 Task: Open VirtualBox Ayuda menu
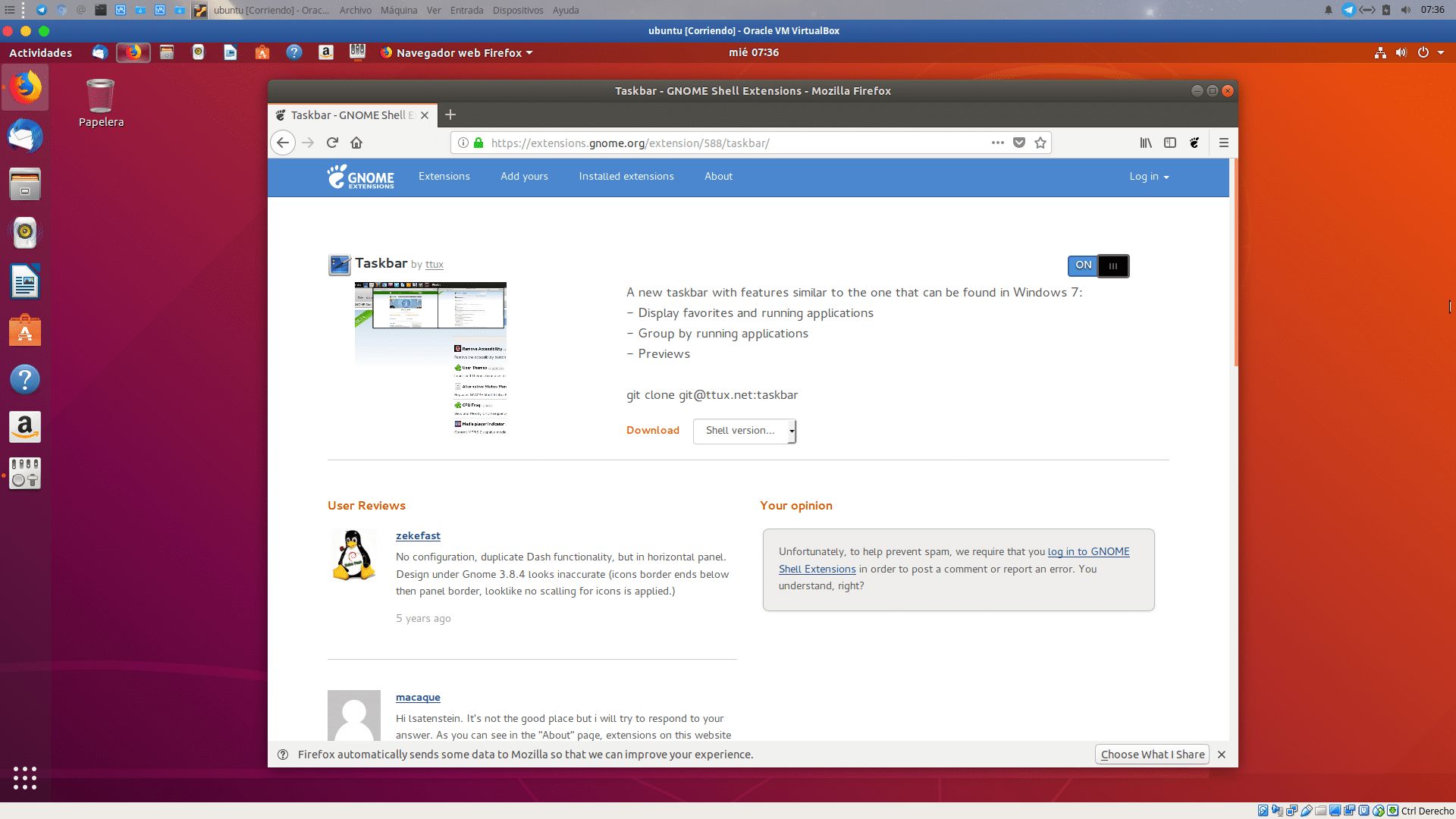[566, 10]
